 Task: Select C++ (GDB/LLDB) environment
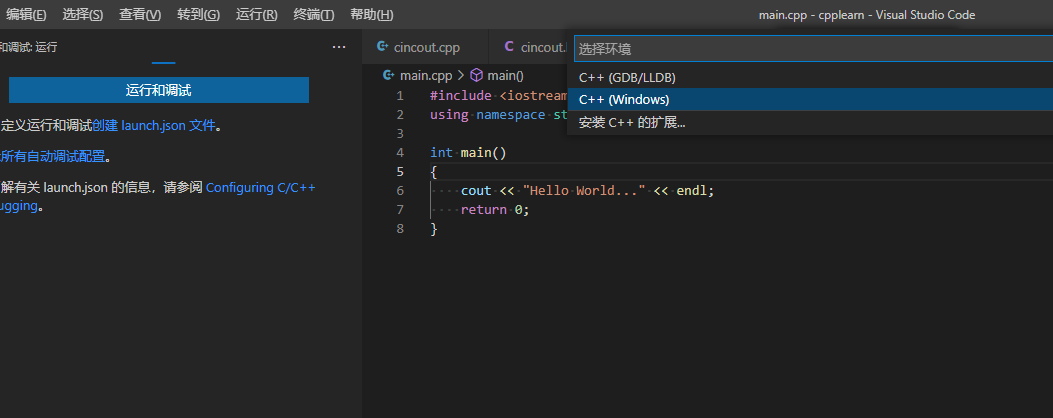(810, 77)
